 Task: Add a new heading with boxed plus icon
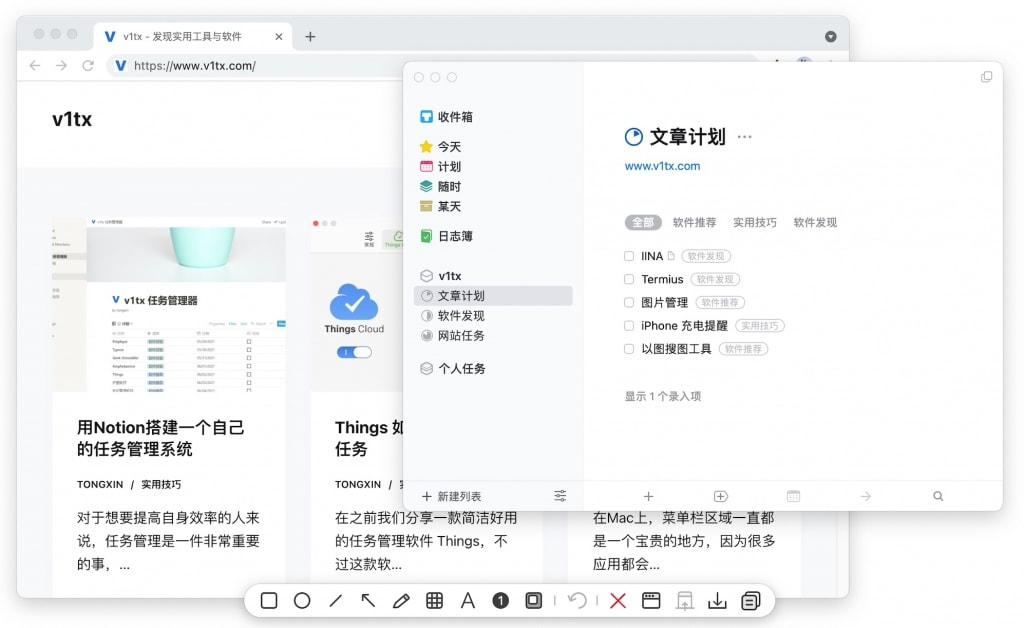point(721,496)
